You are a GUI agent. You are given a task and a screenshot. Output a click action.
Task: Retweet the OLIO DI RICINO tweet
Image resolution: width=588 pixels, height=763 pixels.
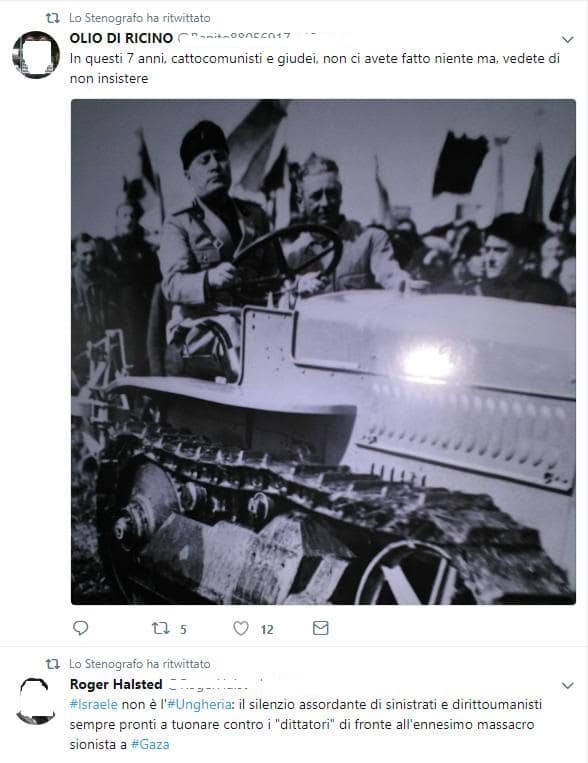pyautogui.click(x=161, y=628)
